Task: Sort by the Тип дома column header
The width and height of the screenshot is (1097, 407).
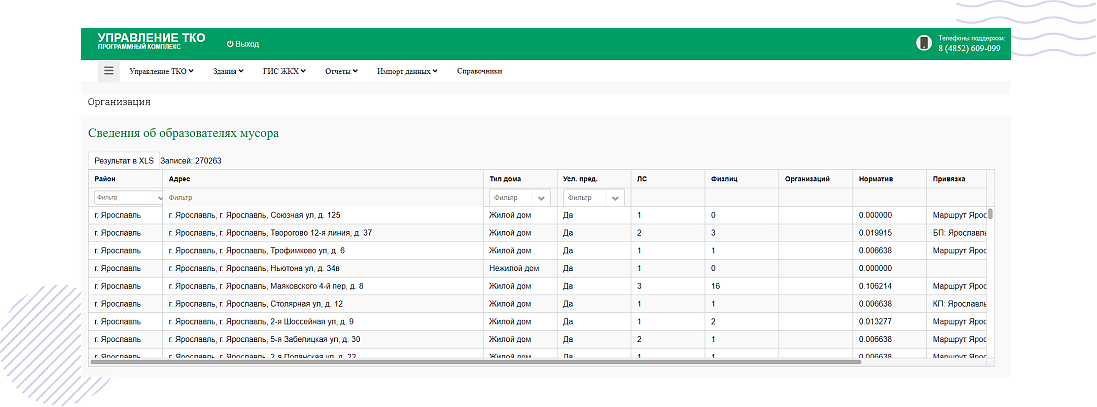Action: 520,179
